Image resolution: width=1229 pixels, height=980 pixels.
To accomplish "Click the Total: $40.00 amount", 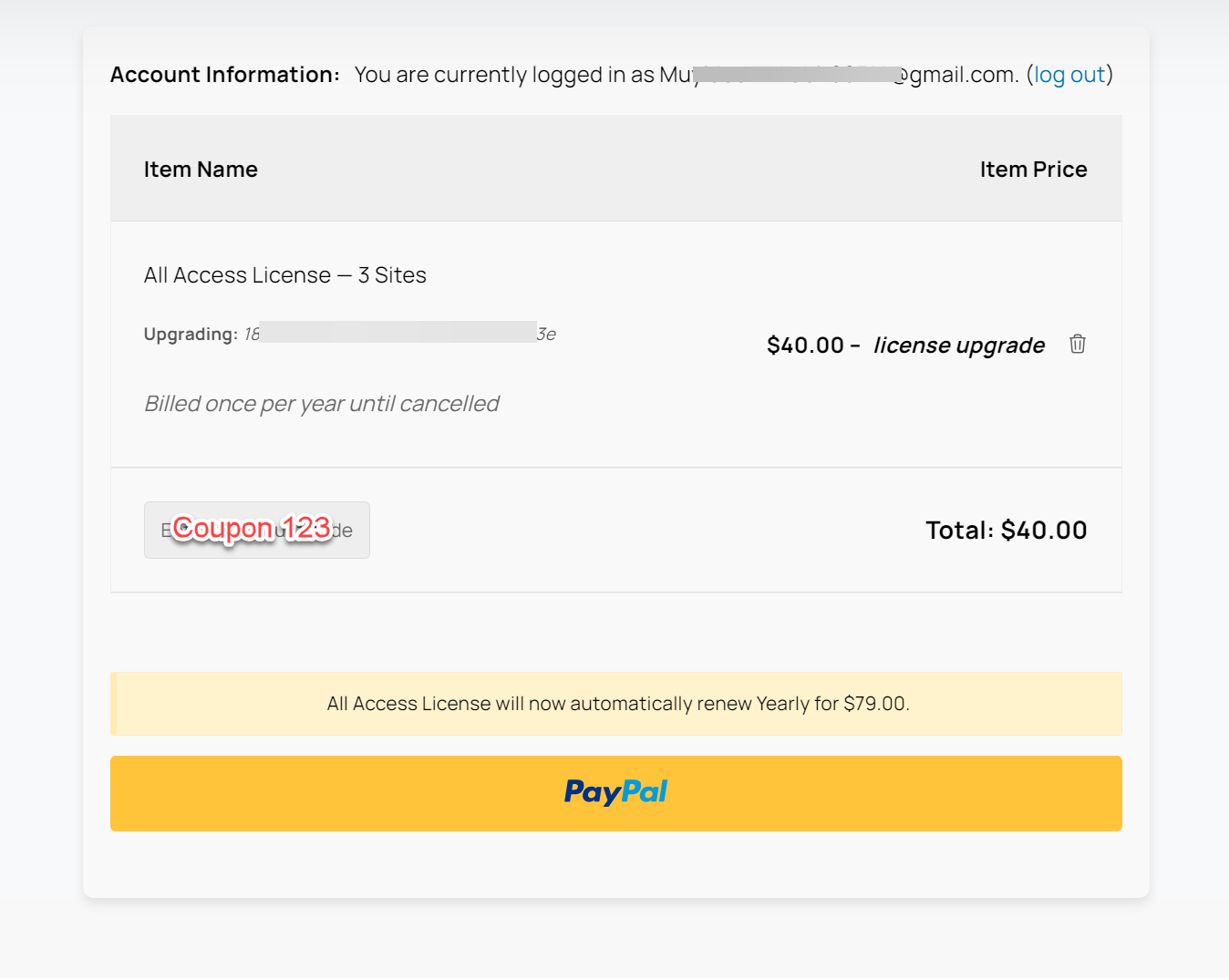I will point(1006,531).
